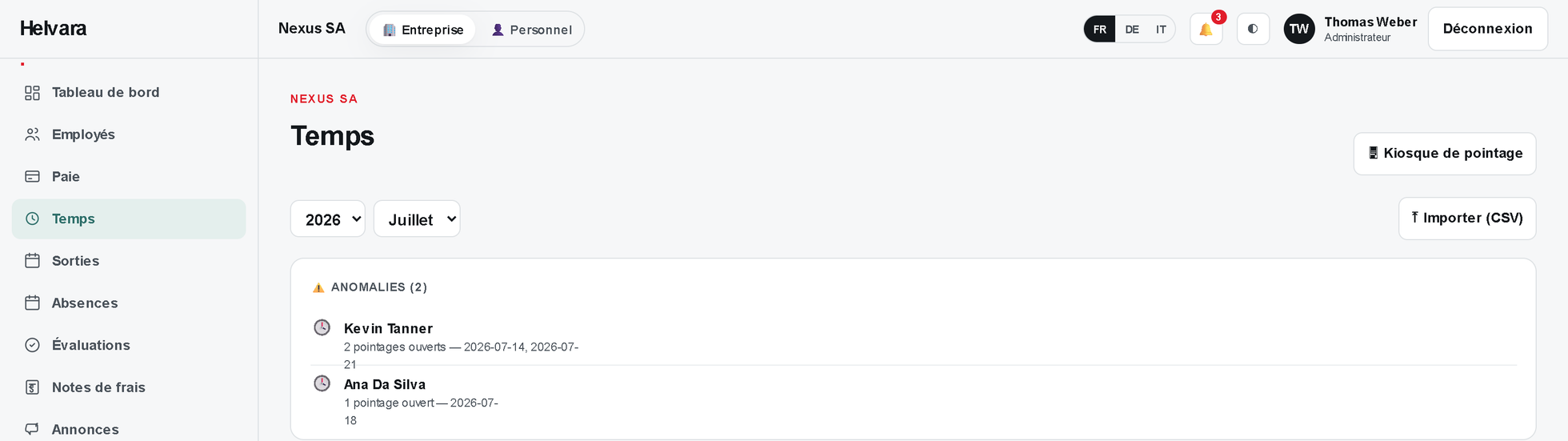1568x441 pixels.
Task: Click the Employés people icon
Action: coord(32,134)
